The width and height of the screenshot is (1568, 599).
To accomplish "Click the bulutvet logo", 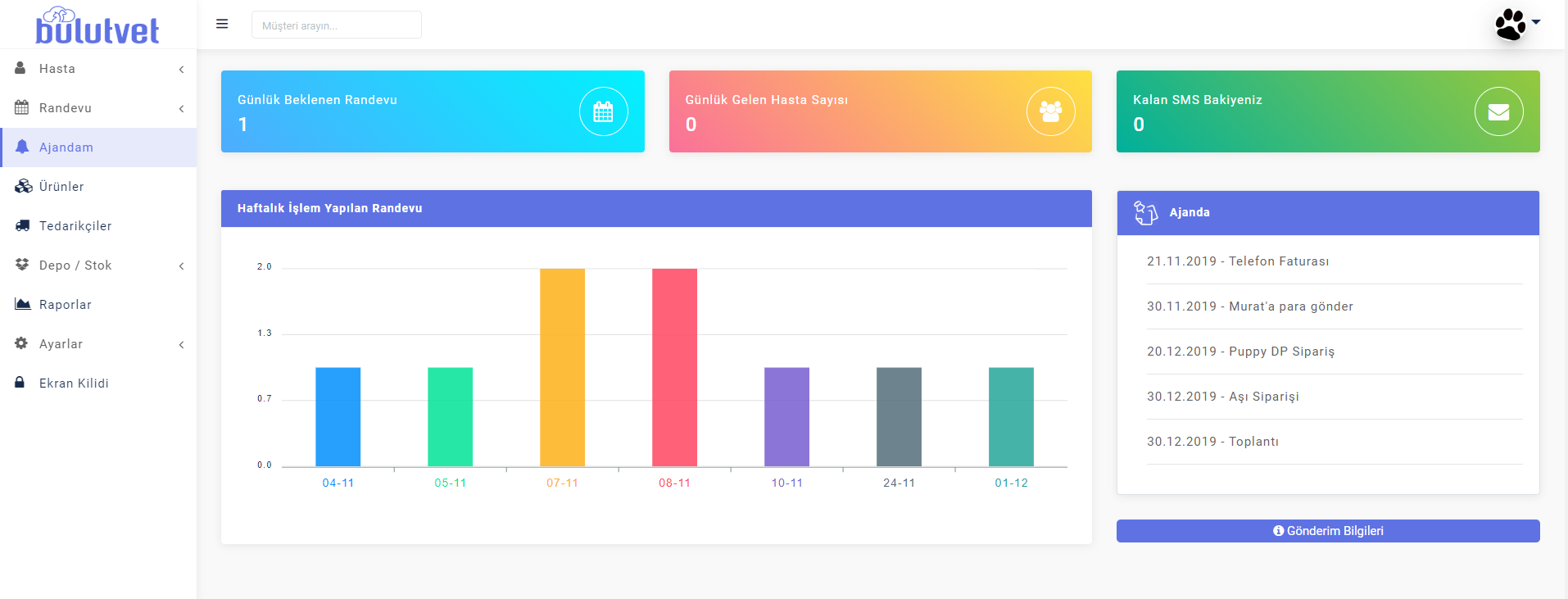I will 97,25.
